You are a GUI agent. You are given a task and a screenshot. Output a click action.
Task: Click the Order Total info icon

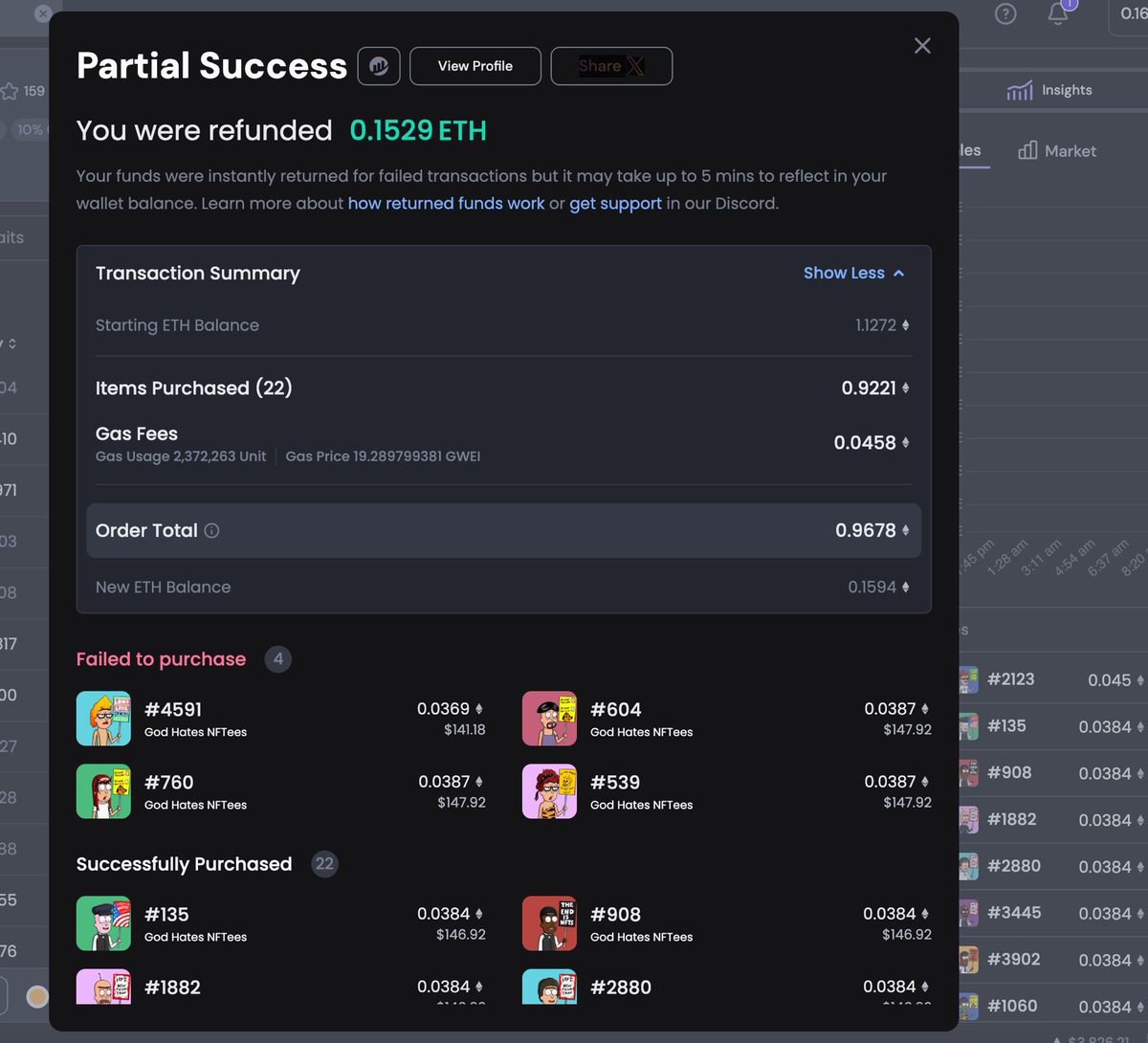(x=211, y=530)
